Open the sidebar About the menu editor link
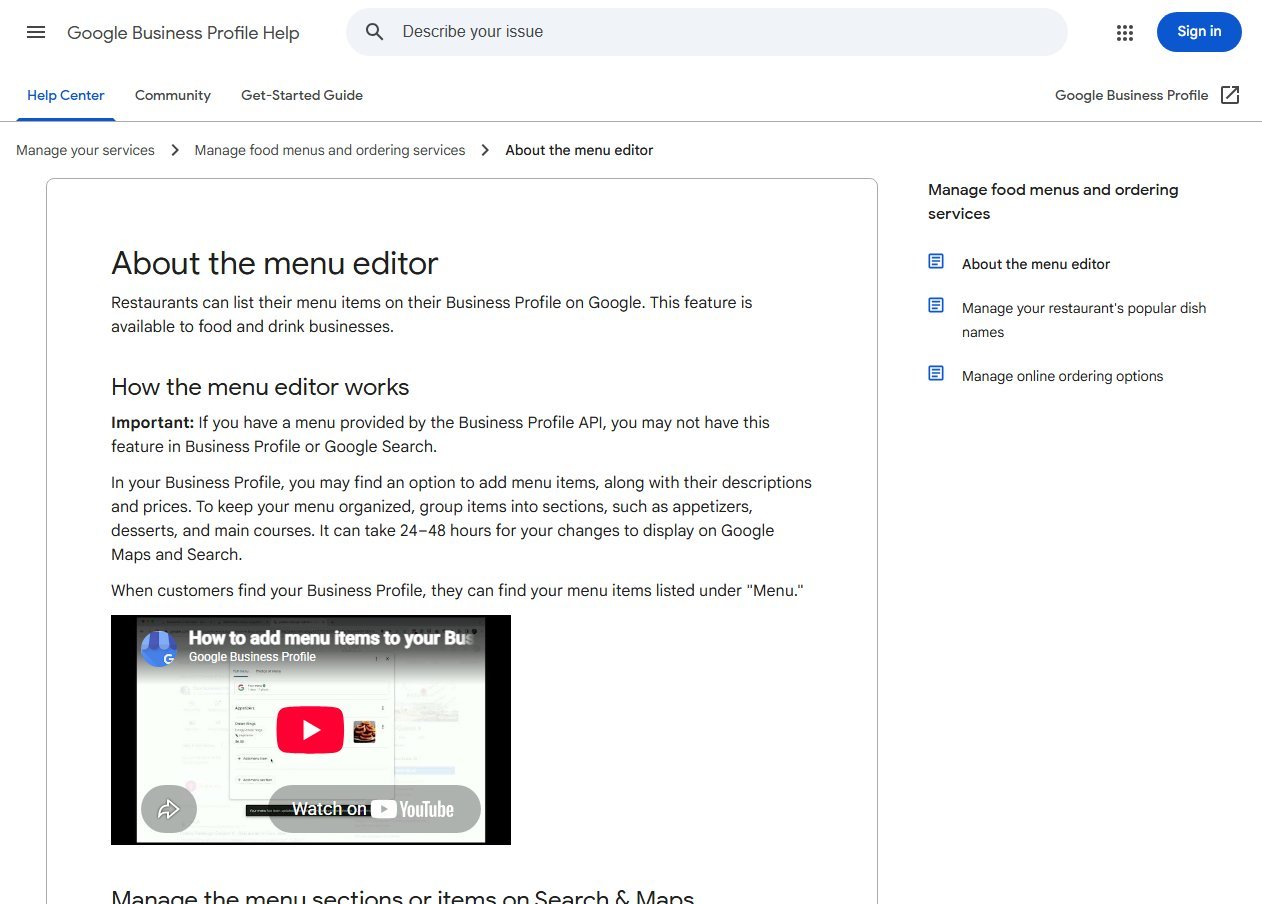 (1036, 264)
